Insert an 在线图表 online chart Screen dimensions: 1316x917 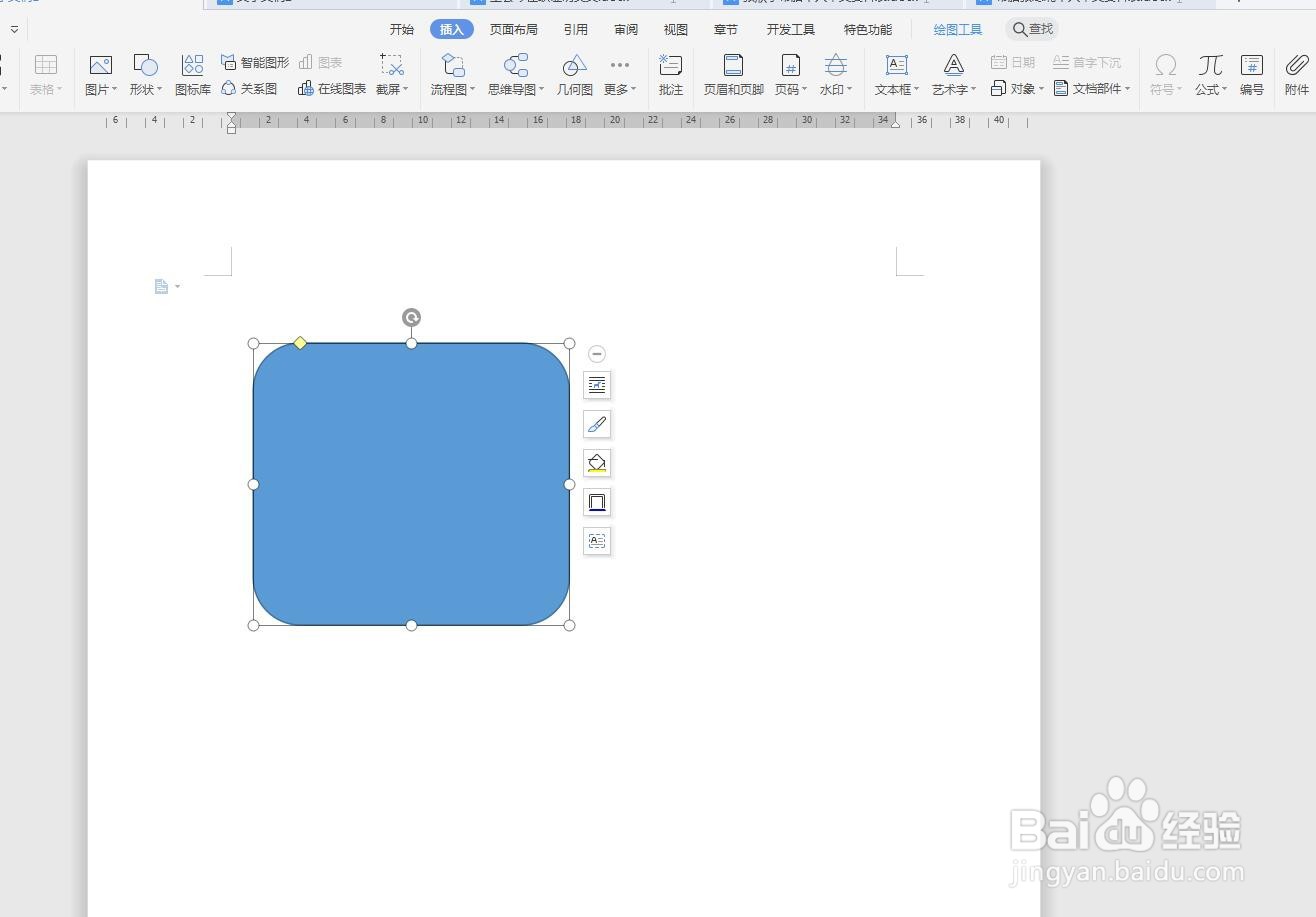point(332,88)
